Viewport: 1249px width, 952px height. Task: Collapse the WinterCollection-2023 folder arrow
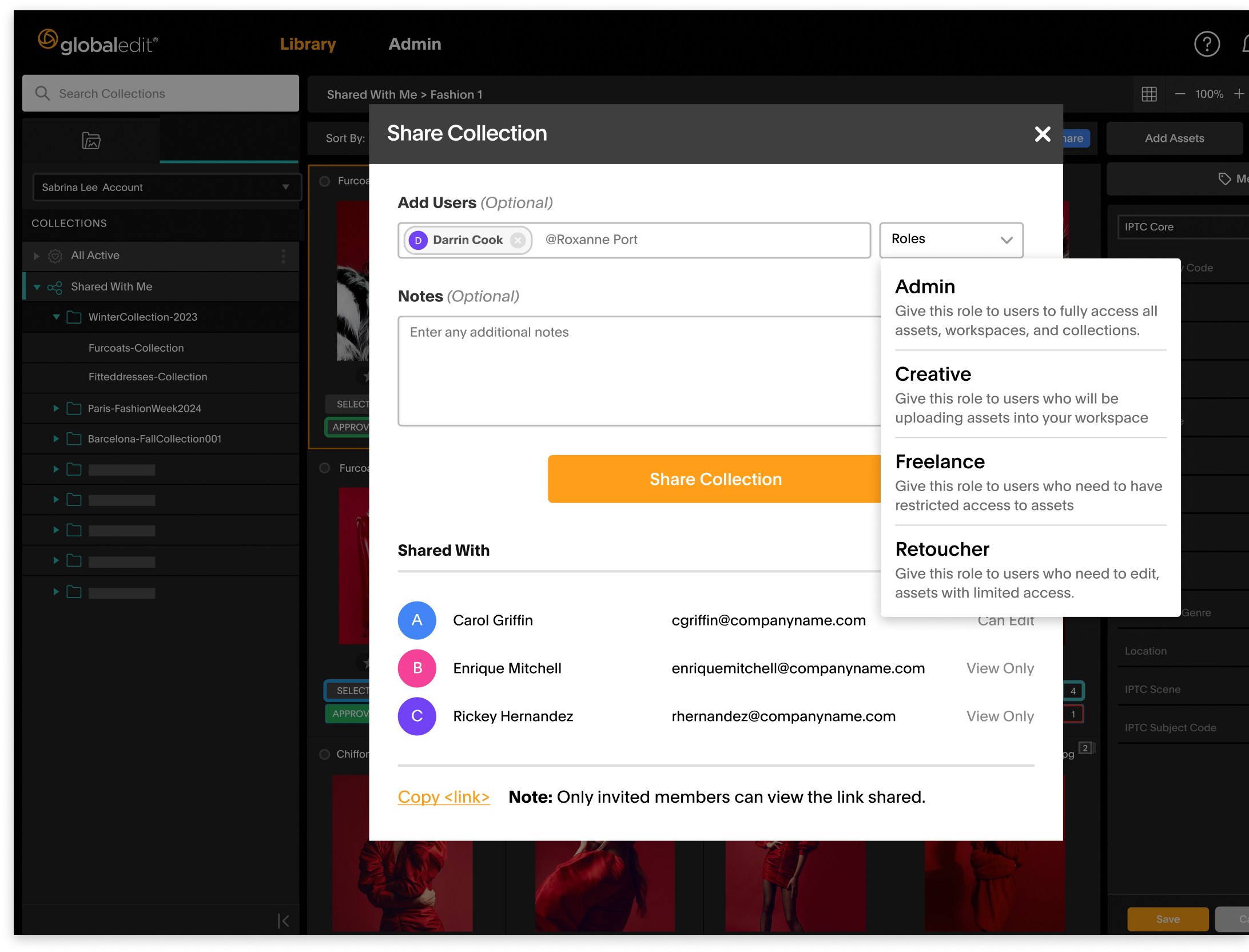point(56,317)
